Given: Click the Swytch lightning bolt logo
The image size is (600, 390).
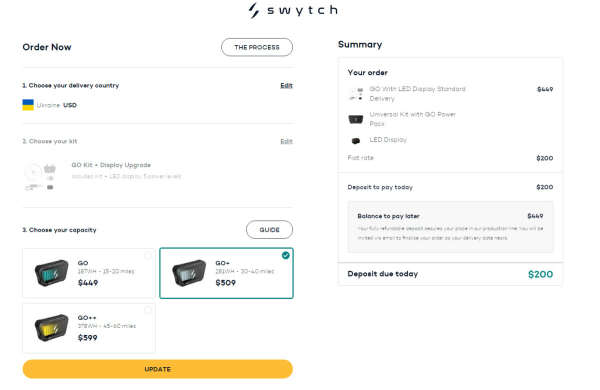Looking at the screenshot, I should (254, 10).
